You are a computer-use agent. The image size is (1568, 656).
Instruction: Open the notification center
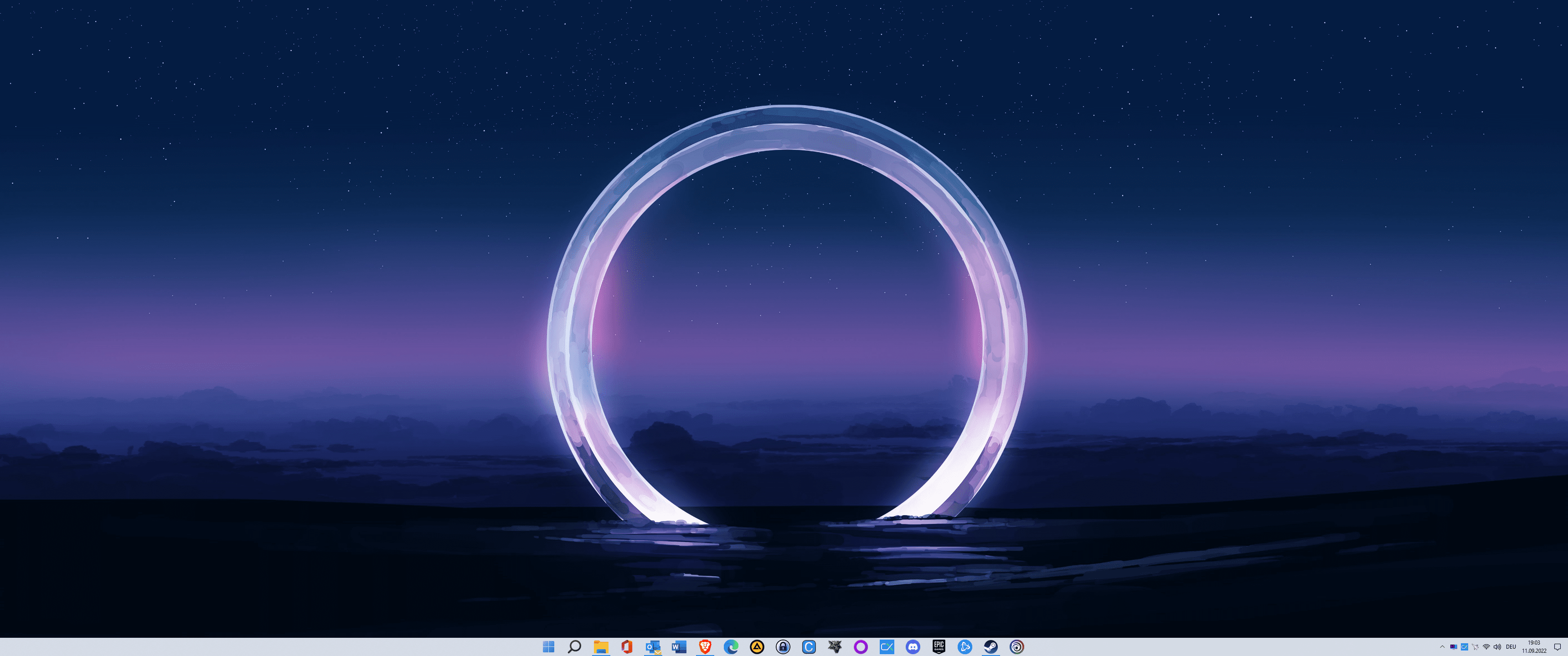[1557, 647]
